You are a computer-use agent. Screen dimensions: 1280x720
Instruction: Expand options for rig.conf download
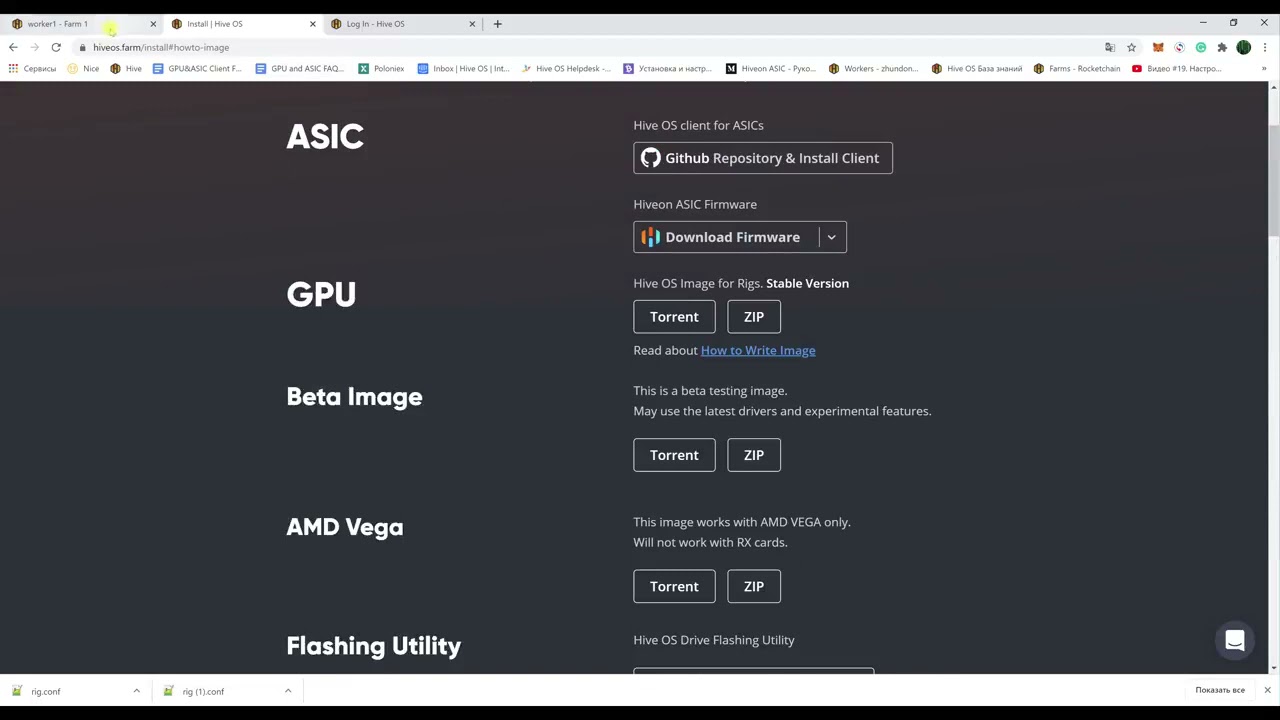pyautogui.click(x=136, y=691)
